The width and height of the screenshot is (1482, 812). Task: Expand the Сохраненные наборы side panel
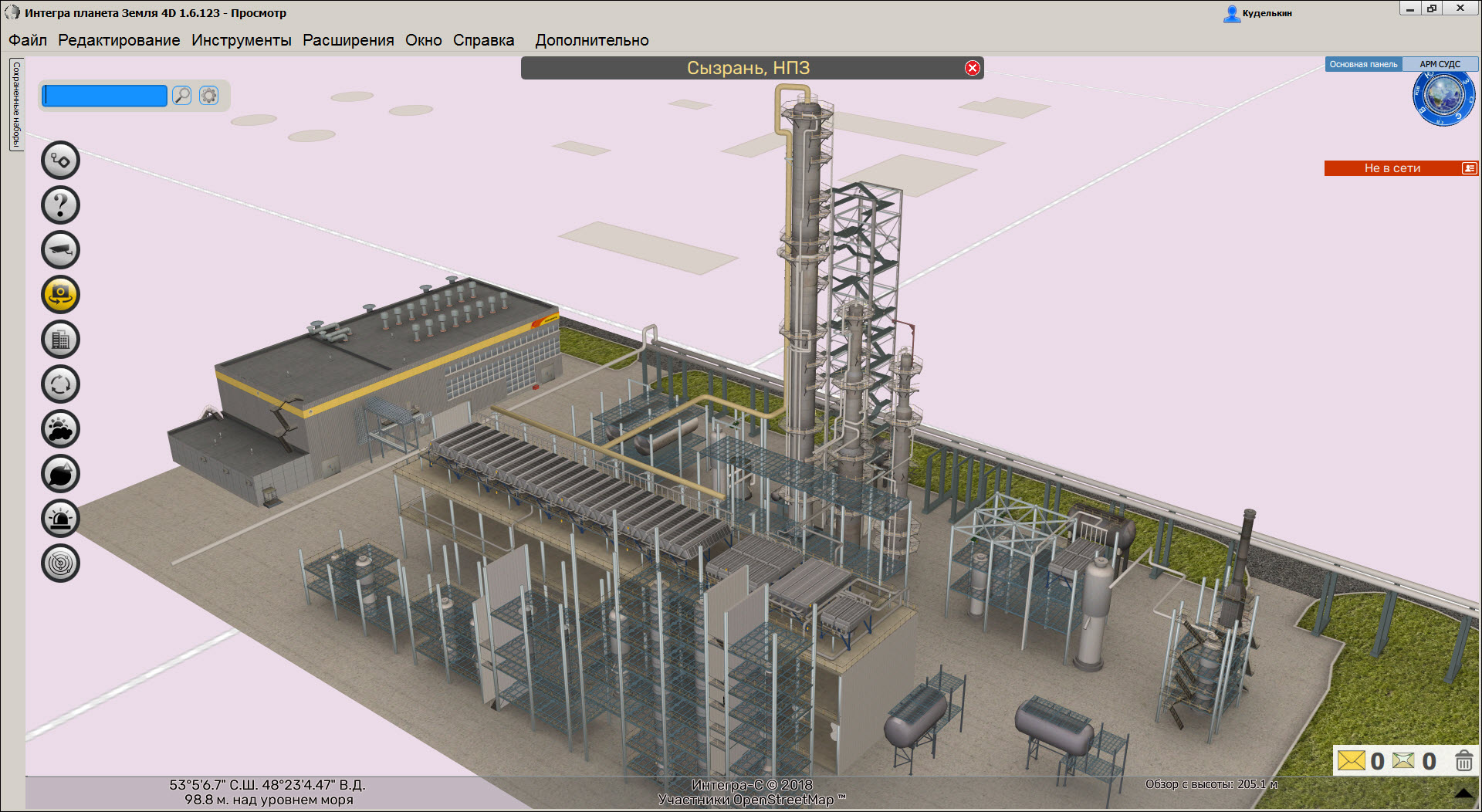[x=16, y=104]
